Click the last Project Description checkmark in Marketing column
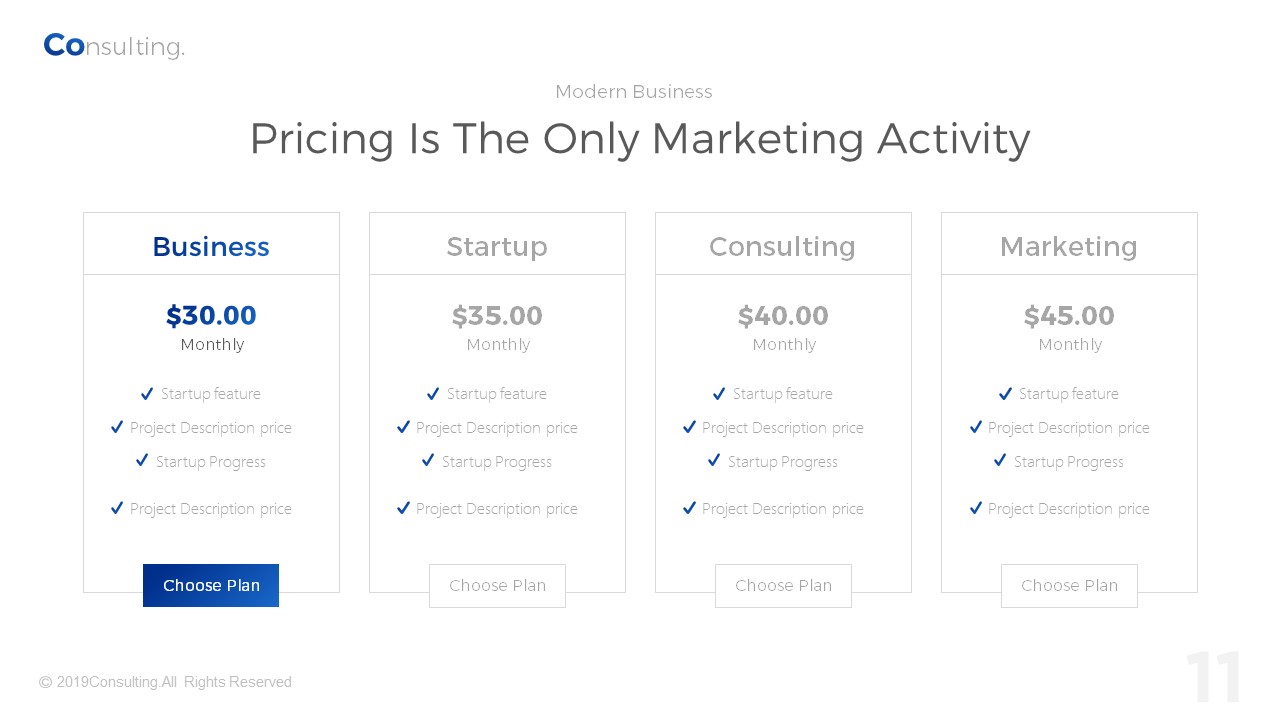Viewport: 1280px width, 720px height. 975,508
